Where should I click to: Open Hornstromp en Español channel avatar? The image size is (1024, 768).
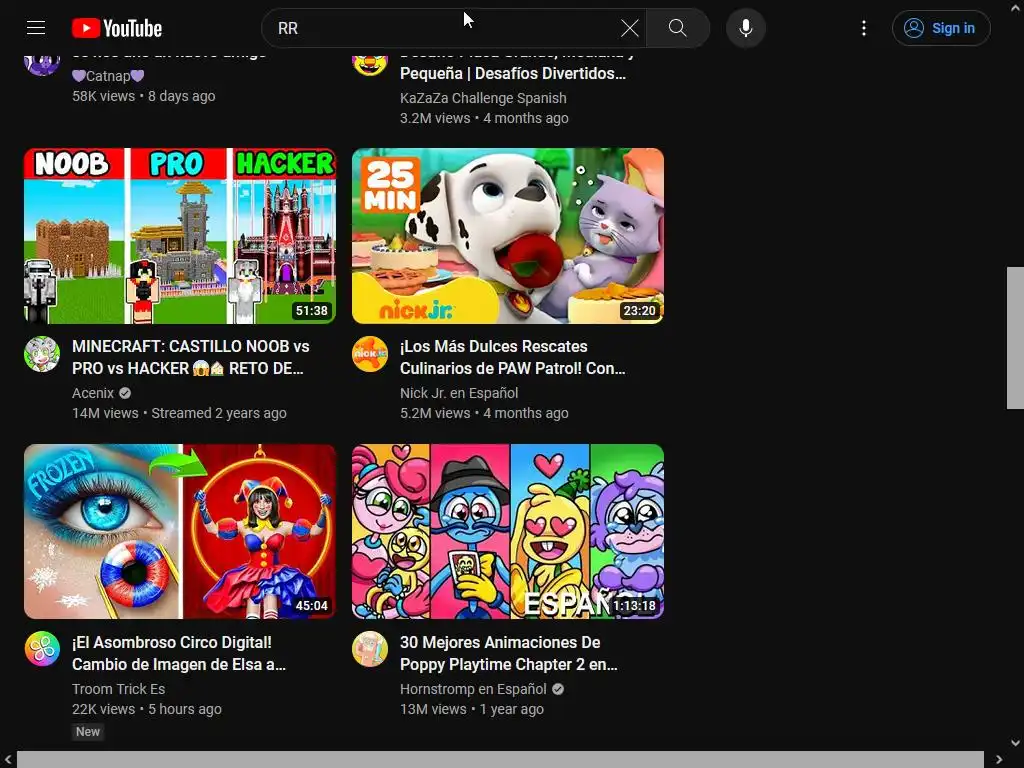(370, 649)
